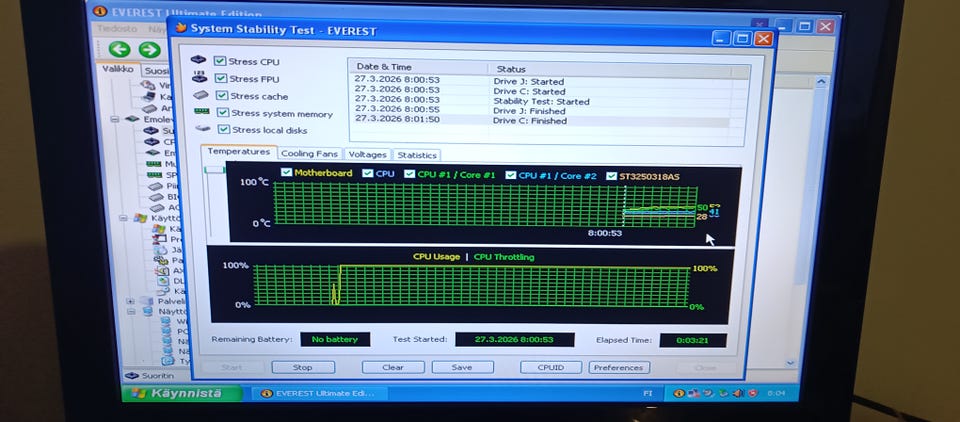Click the Test Started value 27.3.2026 8:00:53
Viewport: 960px width, 422px height.
point(514,339)
